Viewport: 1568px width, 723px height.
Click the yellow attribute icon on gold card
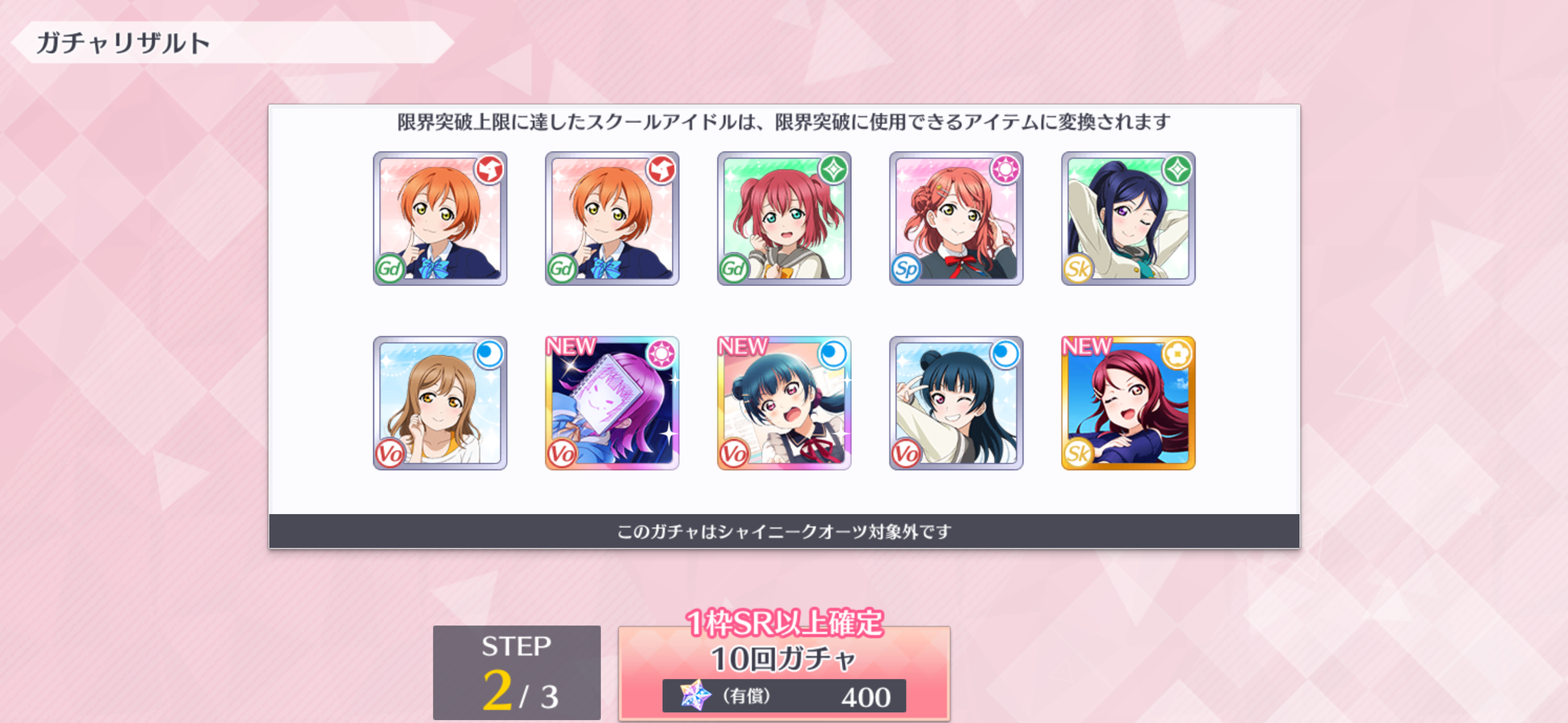[x=1178, y=353]
